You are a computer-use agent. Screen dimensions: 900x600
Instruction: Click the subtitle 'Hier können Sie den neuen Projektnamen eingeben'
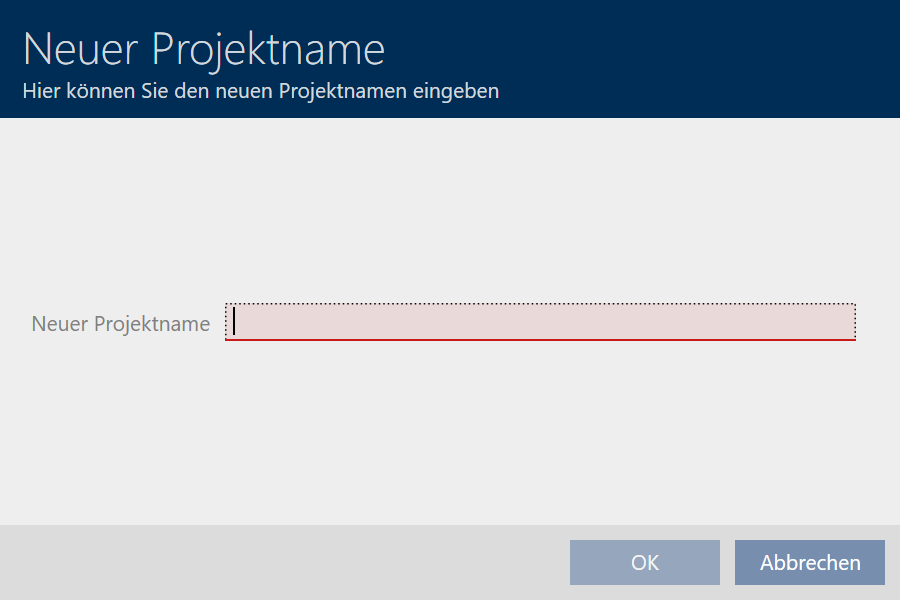[260, 92]
